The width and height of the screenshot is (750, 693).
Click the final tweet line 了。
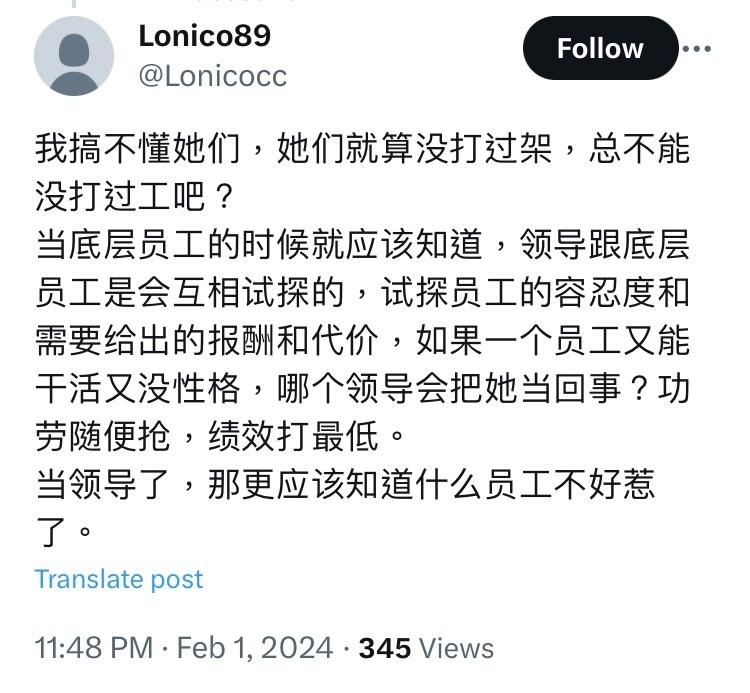click(x=63, y=532)
